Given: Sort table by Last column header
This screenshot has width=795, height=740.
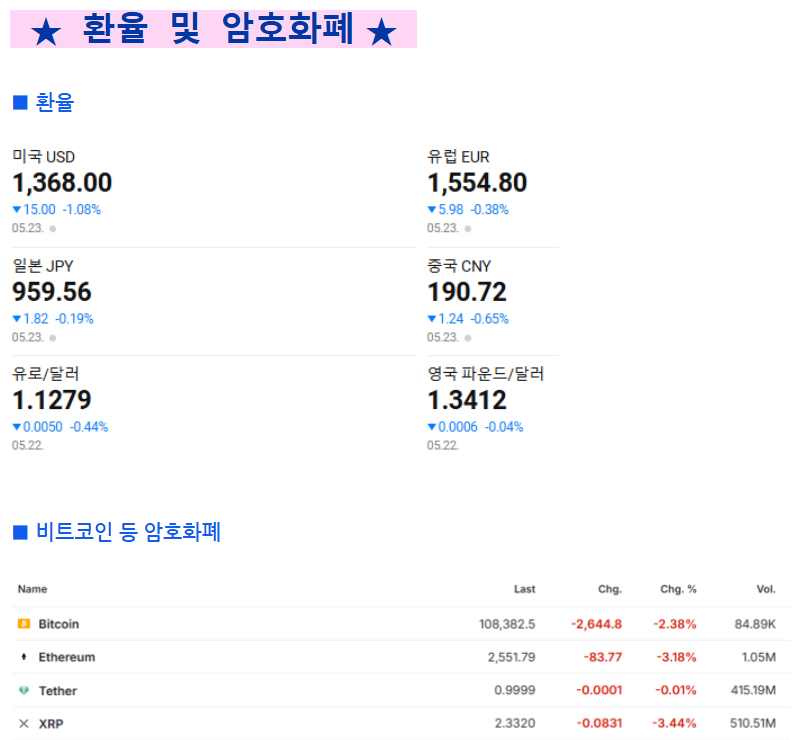Looking at the screenshot, I should (x=524, y=589).
